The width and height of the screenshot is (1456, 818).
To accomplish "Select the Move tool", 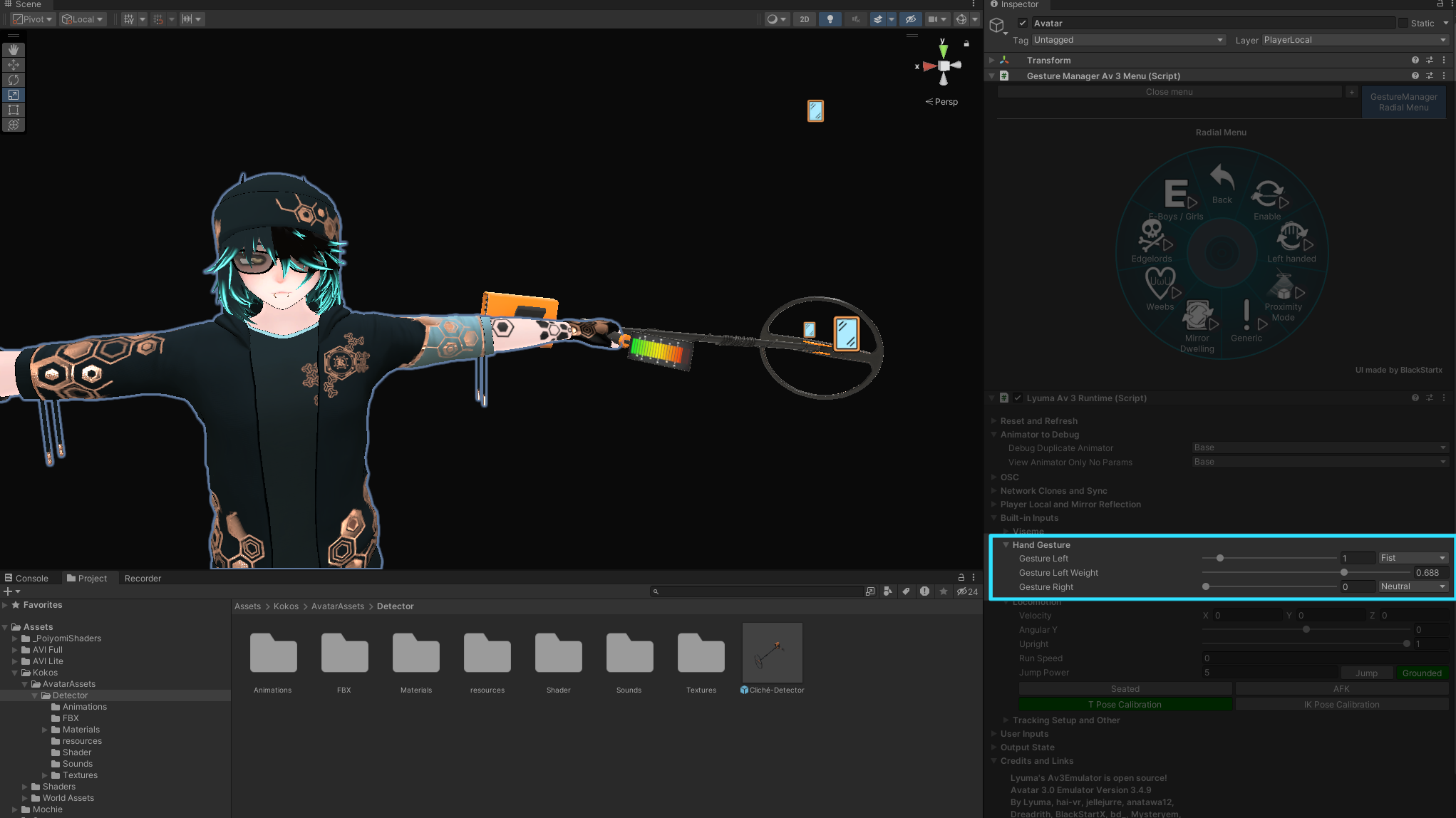I will (14, 65).
